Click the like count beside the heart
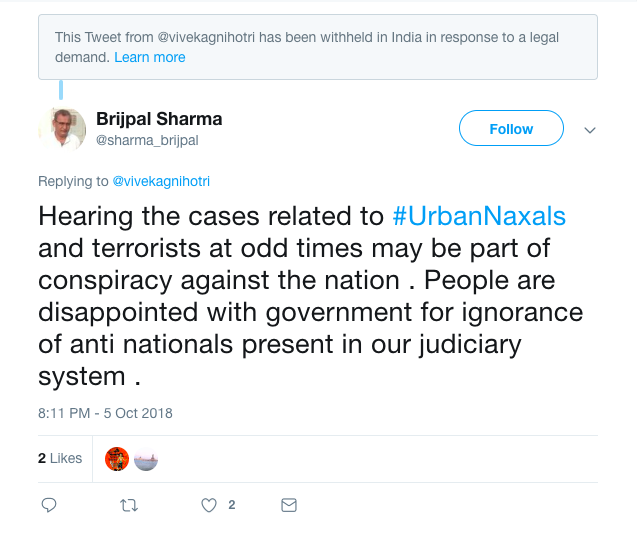 point(232,505)
